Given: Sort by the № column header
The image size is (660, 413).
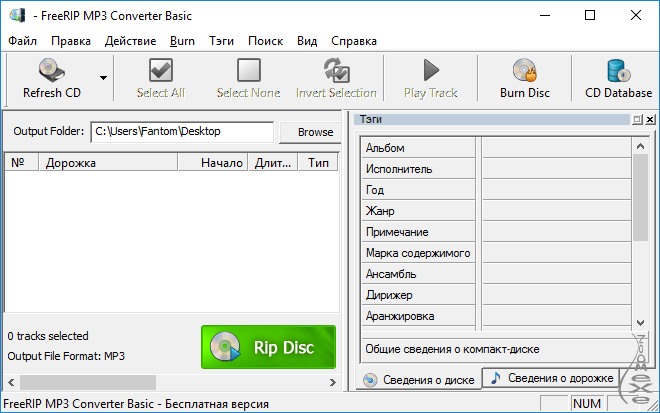Looking at the screenshot, I should (x=21, y=163).
